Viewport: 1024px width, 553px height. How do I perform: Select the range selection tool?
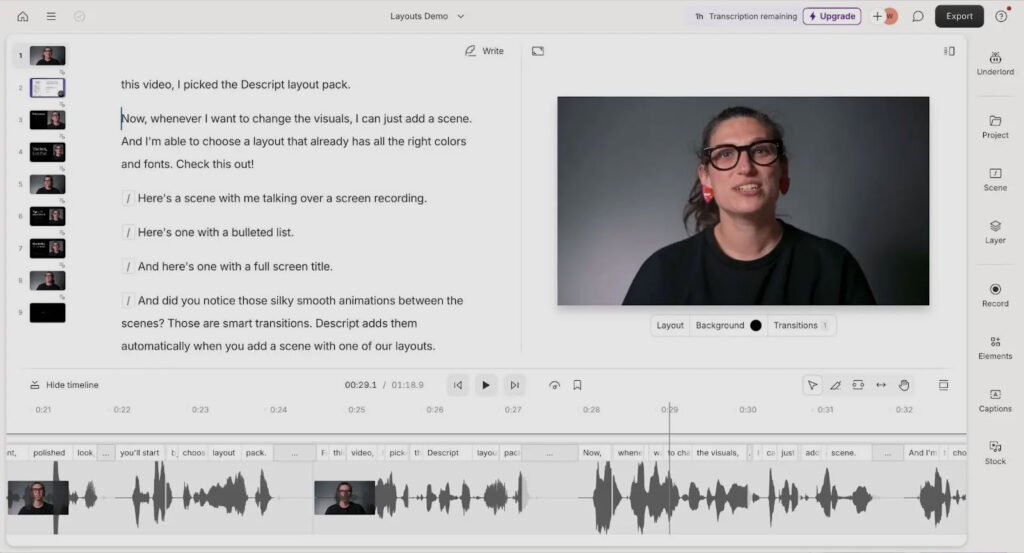click(858, 385)
